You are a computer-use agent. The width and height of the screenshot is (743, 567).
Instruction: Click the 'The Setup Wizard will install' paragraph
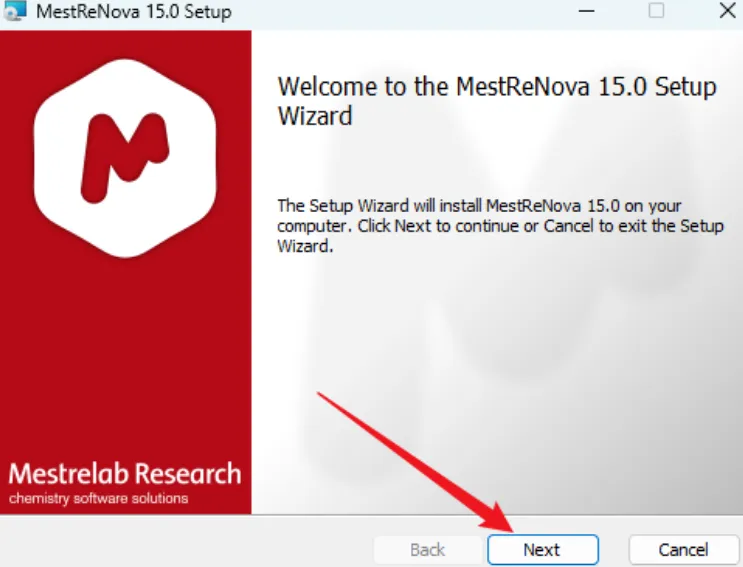pos(500,226)
